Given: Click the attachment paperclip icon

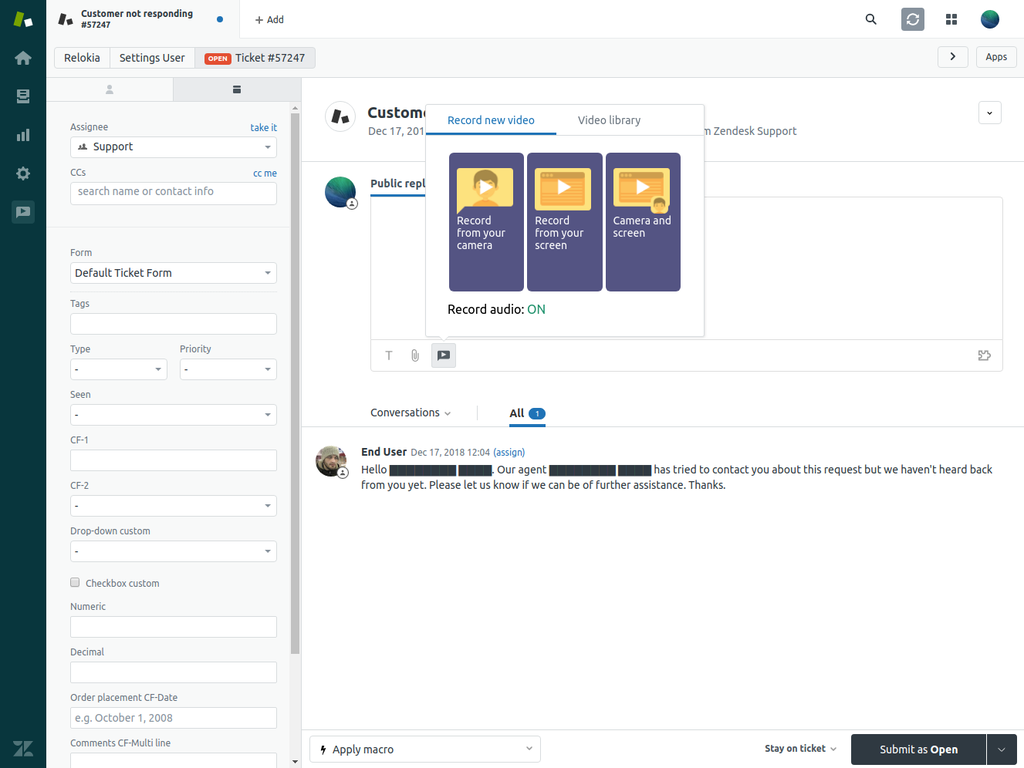Looking at the screenshot, I should click(x=415, y=355).
